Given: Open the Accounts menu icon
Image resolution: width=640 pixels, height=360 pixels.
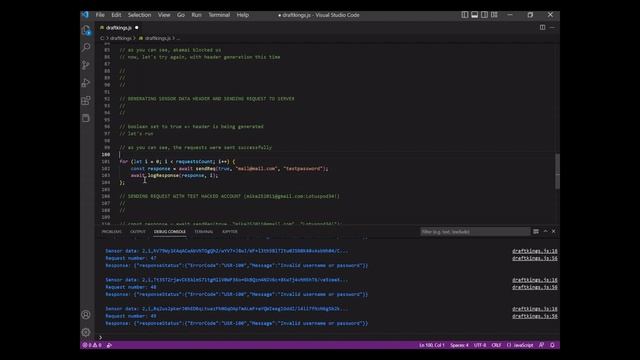Looking at the screenshot, I should coord(86,315).
